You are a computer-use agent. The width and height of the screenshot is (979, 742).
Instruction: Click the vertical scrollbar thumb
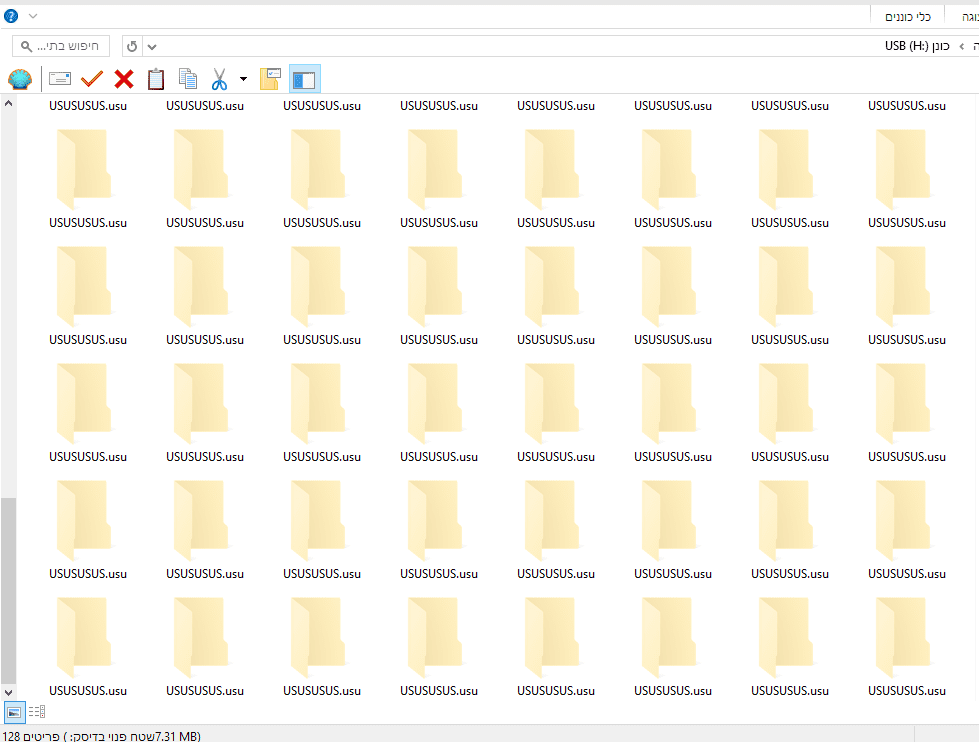click(8, 590)
